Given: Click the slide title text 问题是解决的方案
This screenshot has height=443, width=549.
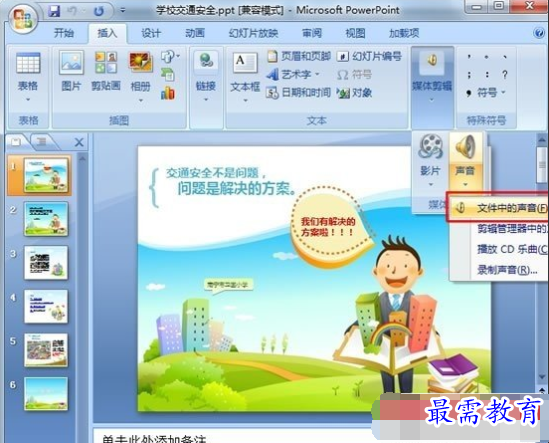Looking at the screenshot, I should coord(236,189).
